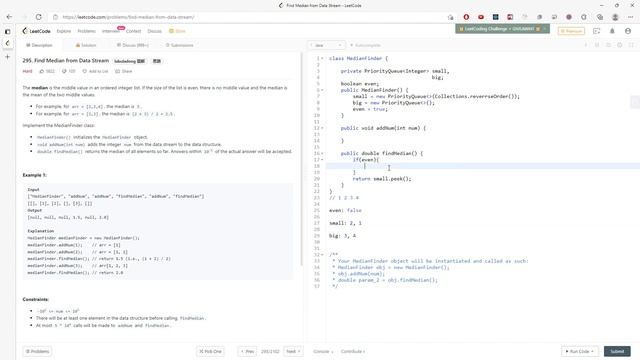Image resolution: width=640 pixels, height=360 pixels.
Task: Place cursor on editor line 18
Action: (x=483, y=166)
